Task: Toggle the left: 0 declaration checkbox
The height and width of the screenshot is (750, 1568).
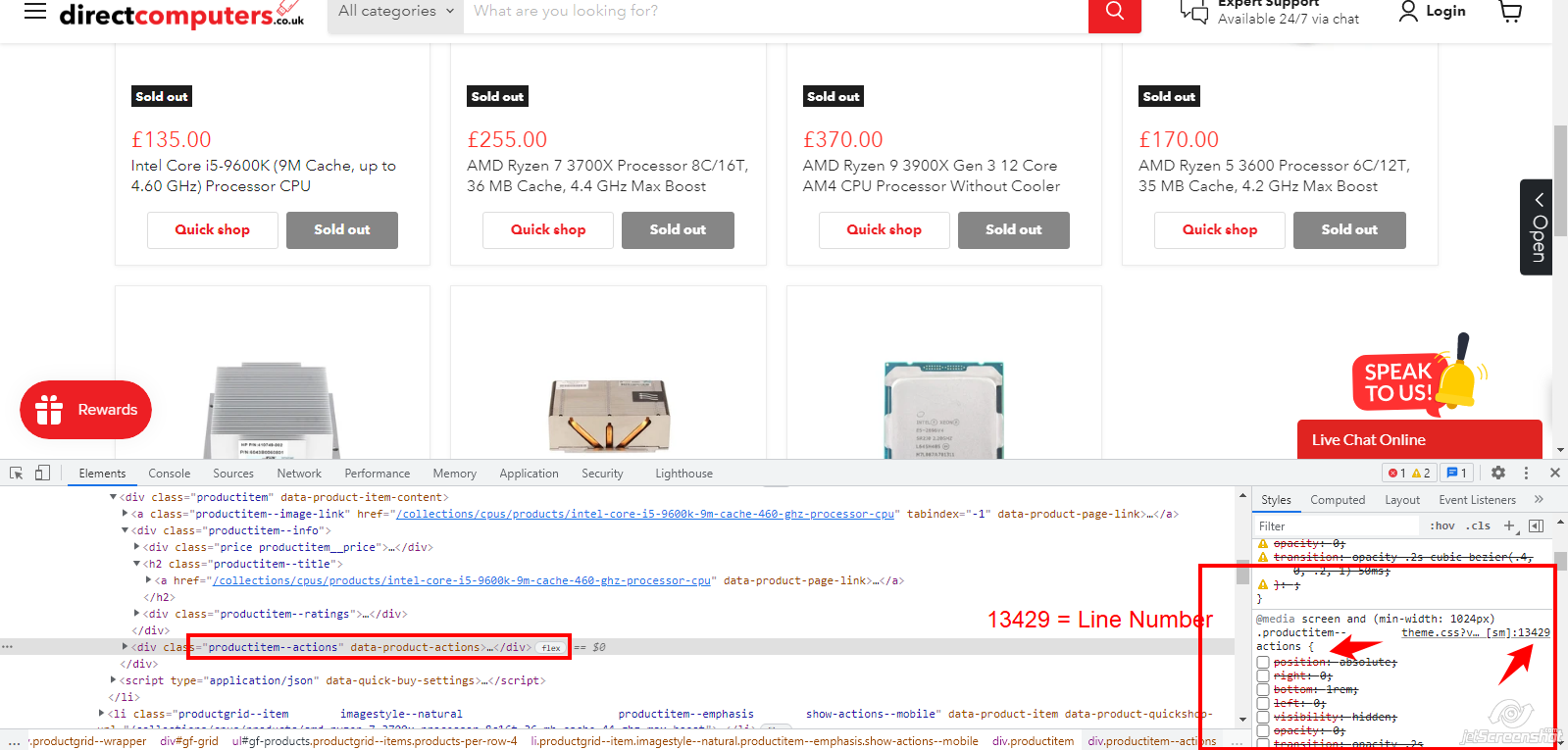Action: coord(1263,704)
